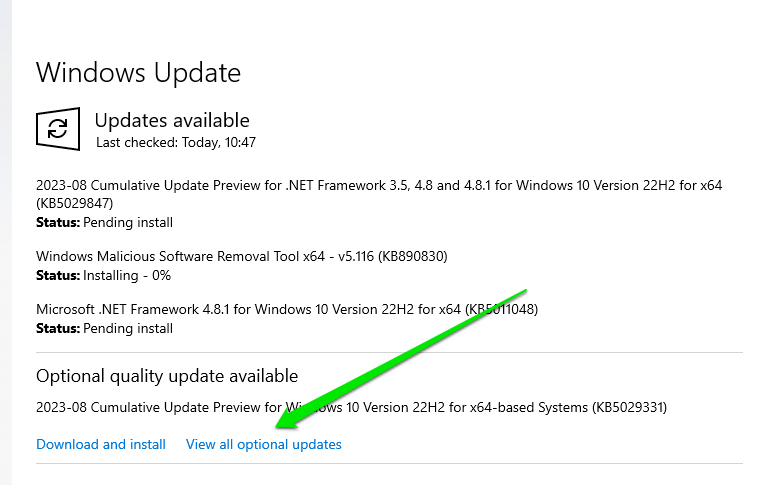This screenshot has width=780, height=485.
Task: Click the divider line below the links
Action: coord(389,464)
